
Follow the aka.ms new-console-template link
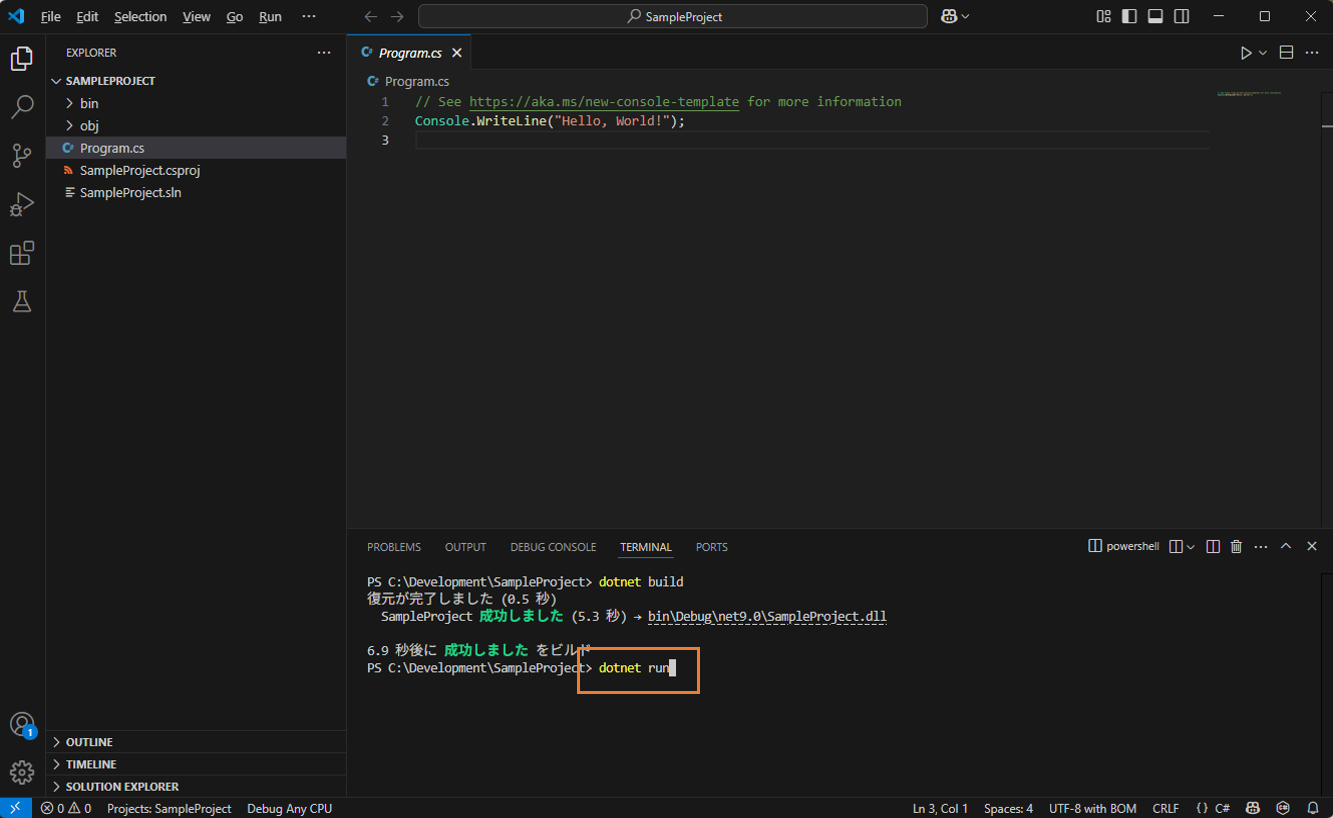pos(604,102)
